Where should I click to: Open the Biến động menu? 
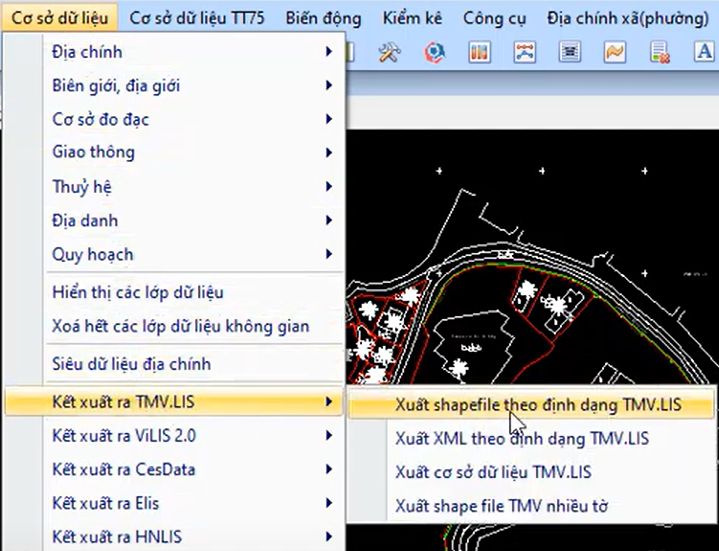323,18
